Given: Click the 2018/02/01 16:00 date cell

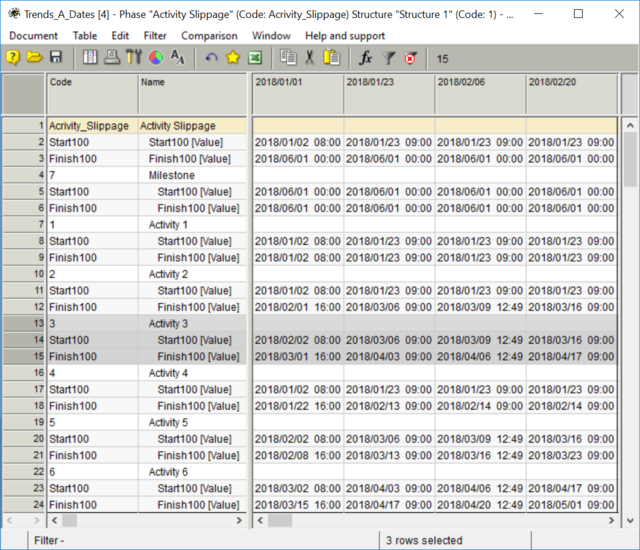Looking at the screenshot, I should pos(298,307).
